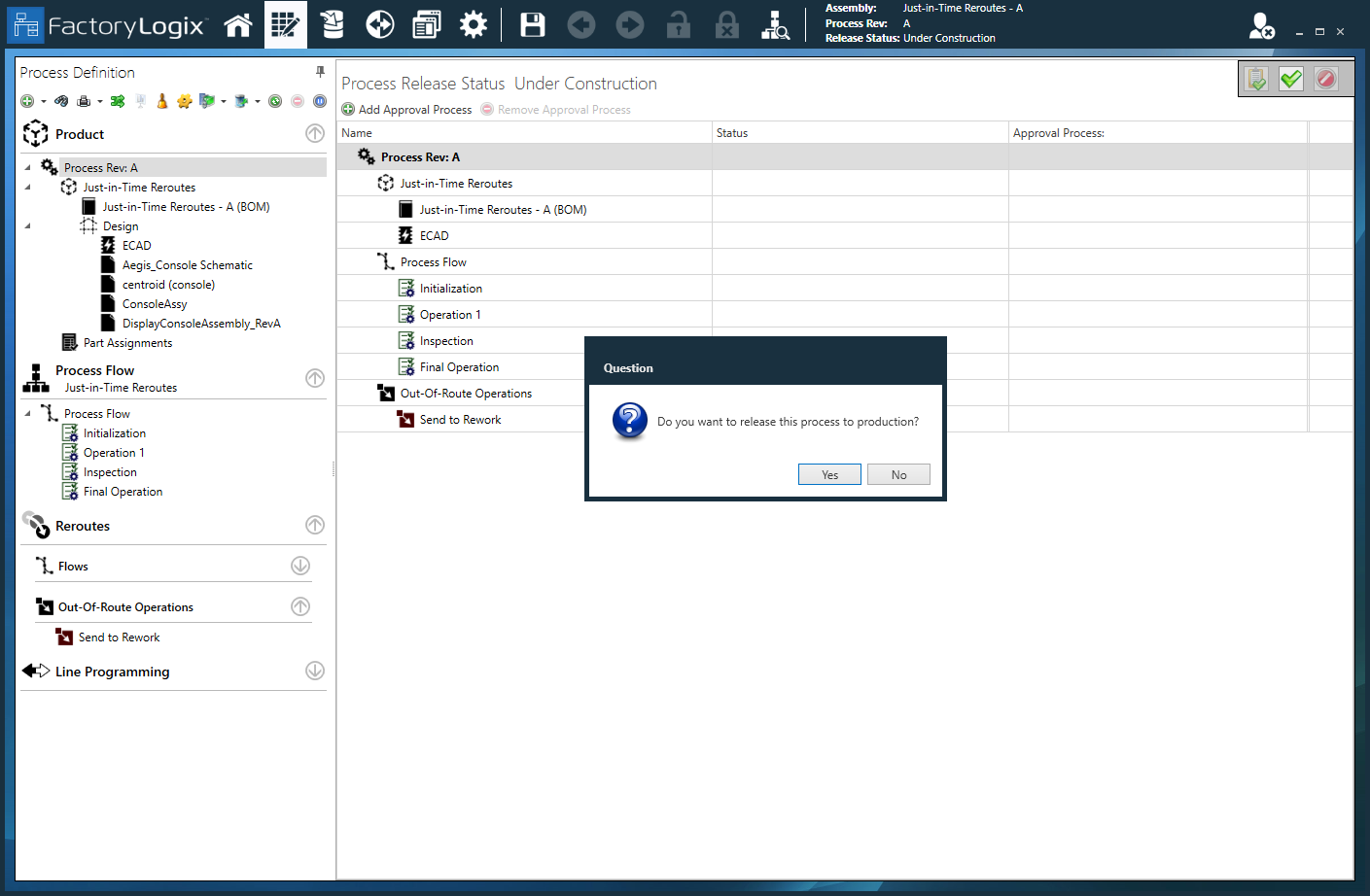The image size is (1370, 896).
Task: Select Send to Rework in left panel
Action: (119, 638)
